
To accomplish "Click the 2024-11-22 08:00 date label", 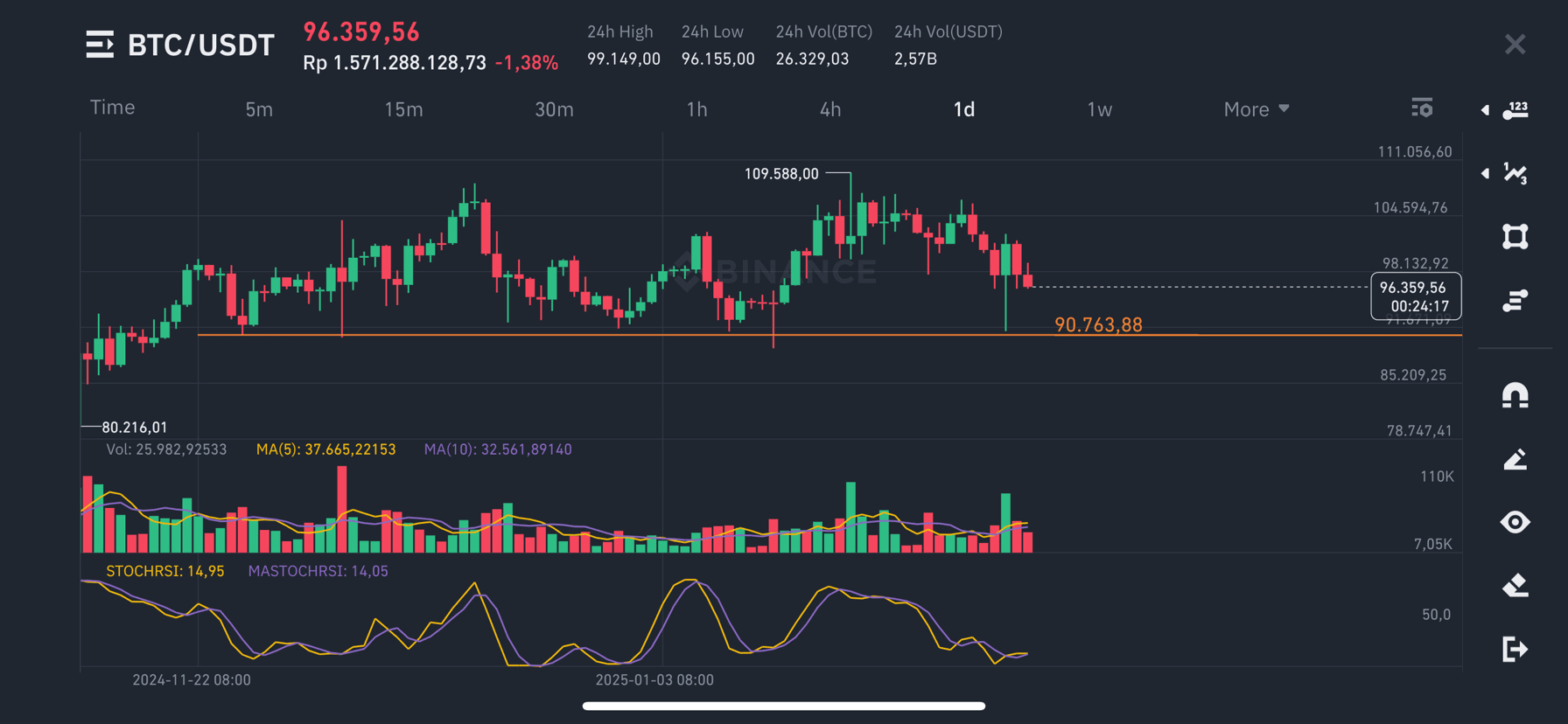I will [192, 679].
